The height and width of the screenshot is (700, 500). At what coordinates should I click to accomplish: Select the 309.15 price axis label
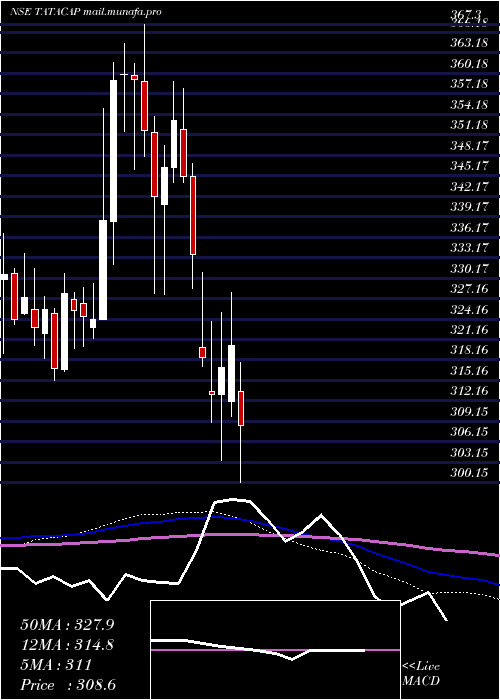point(469,412)
